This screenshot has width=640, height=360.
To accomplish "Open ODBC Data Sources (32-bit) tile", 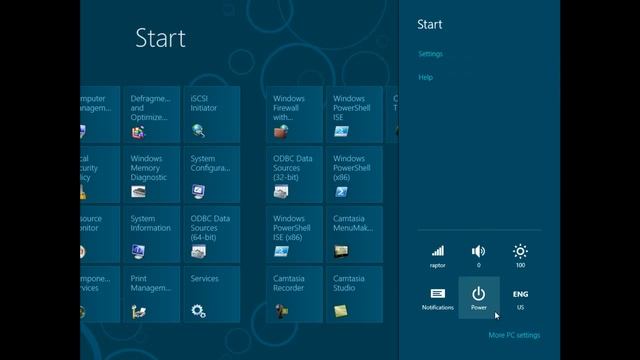I will click(x=294, y=174).
